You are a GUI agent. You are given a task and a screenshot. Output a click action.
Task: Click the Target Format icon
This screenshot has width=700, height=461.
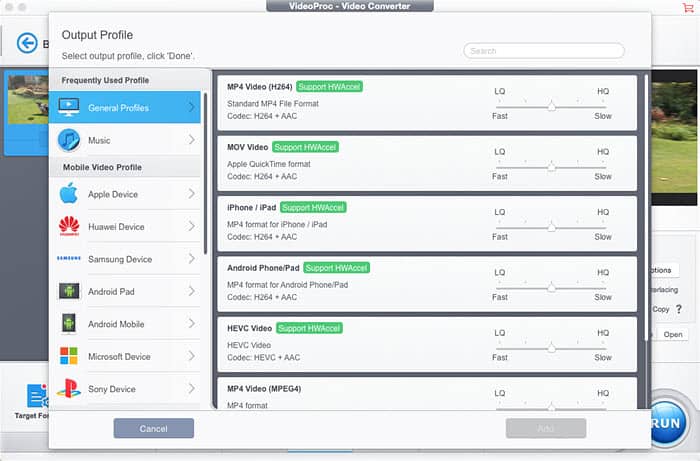coord(38,396)
